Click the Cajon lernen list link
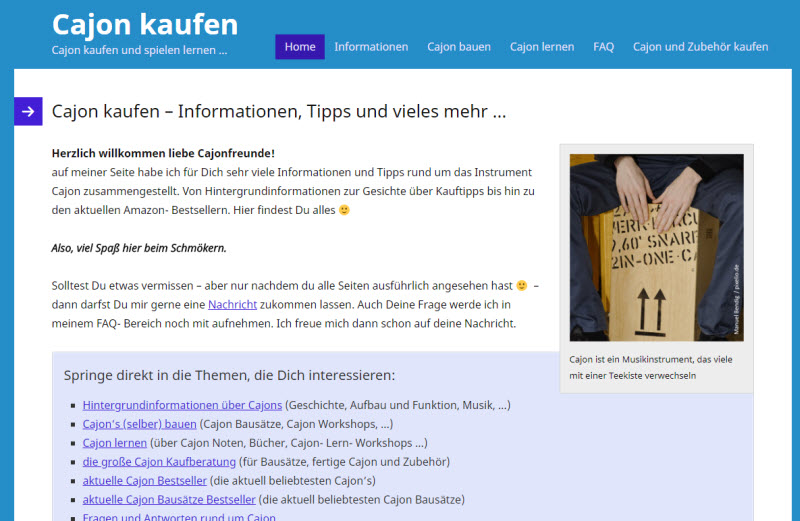The width and height of the screenshot is (800, 521). tap(112, 443)
